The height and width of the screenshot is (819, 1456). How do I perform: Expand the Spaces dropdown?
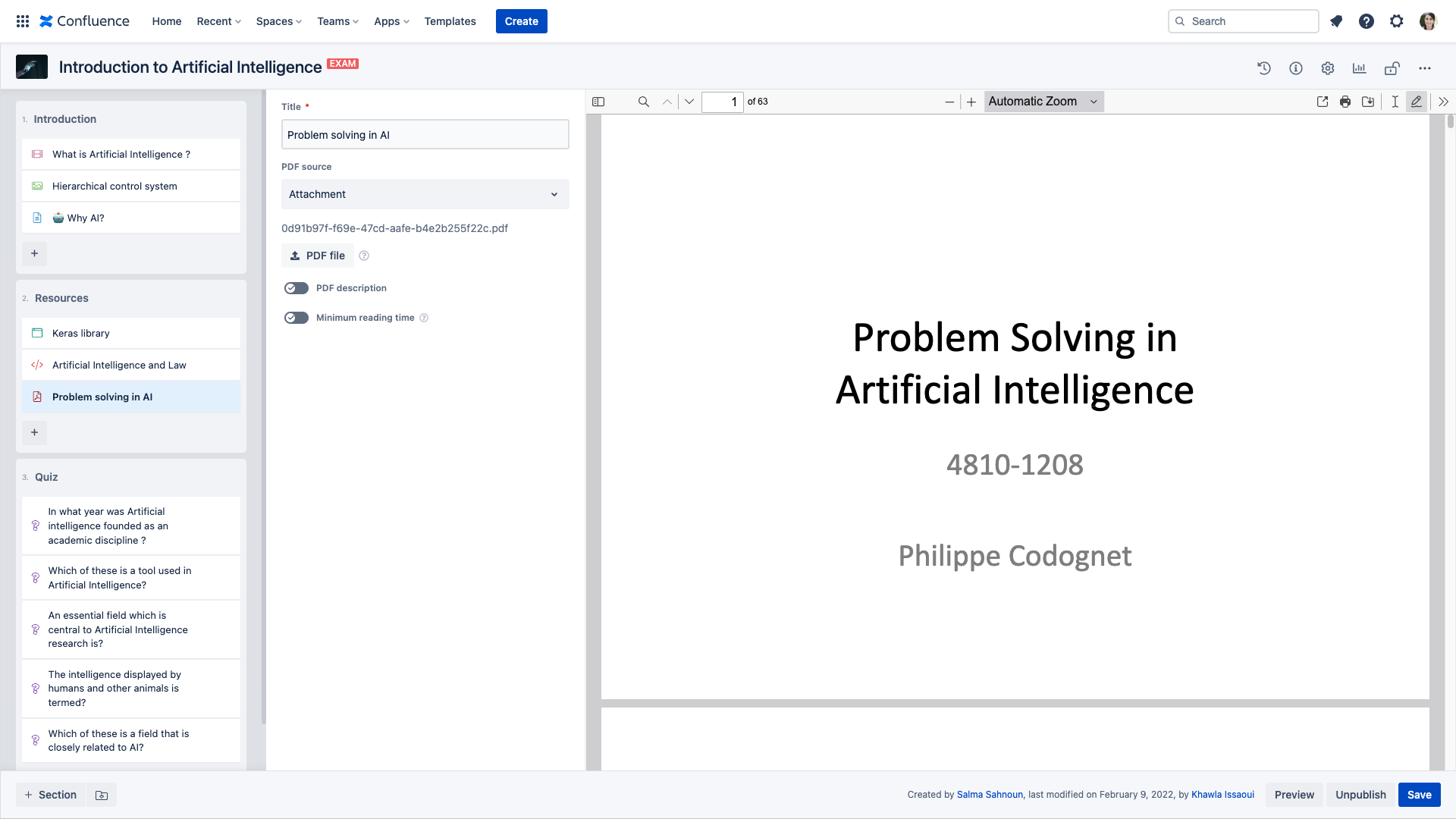click(278, 21)
